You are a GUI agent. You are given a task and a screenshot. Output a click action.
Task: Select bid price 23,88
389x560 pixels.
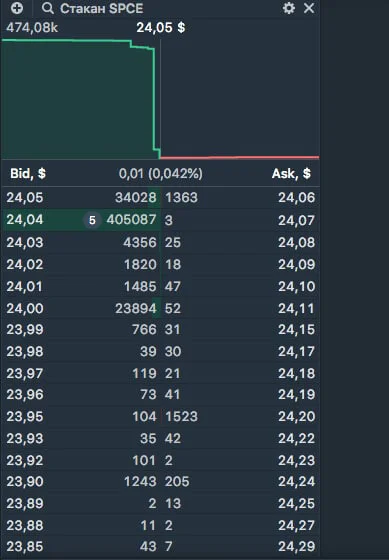(x=25, y=526)
